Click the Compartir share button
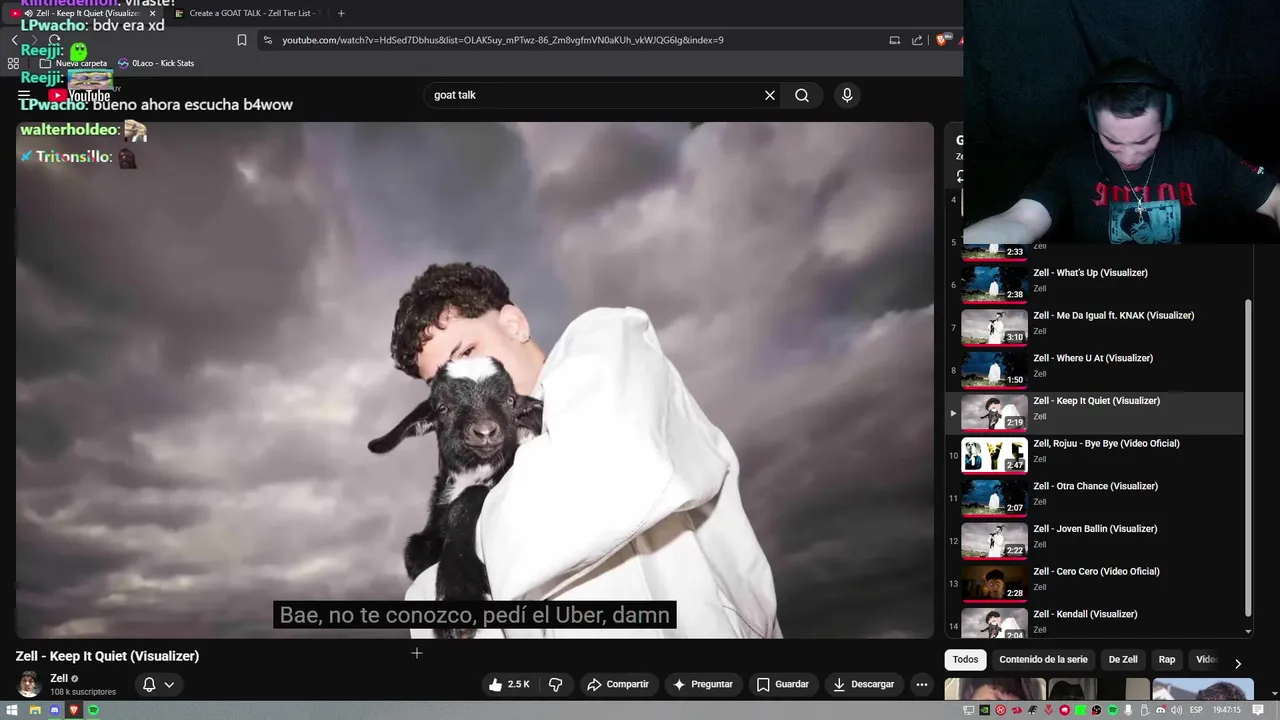This screenshot has width=1280, height=720. pos(618,684)
